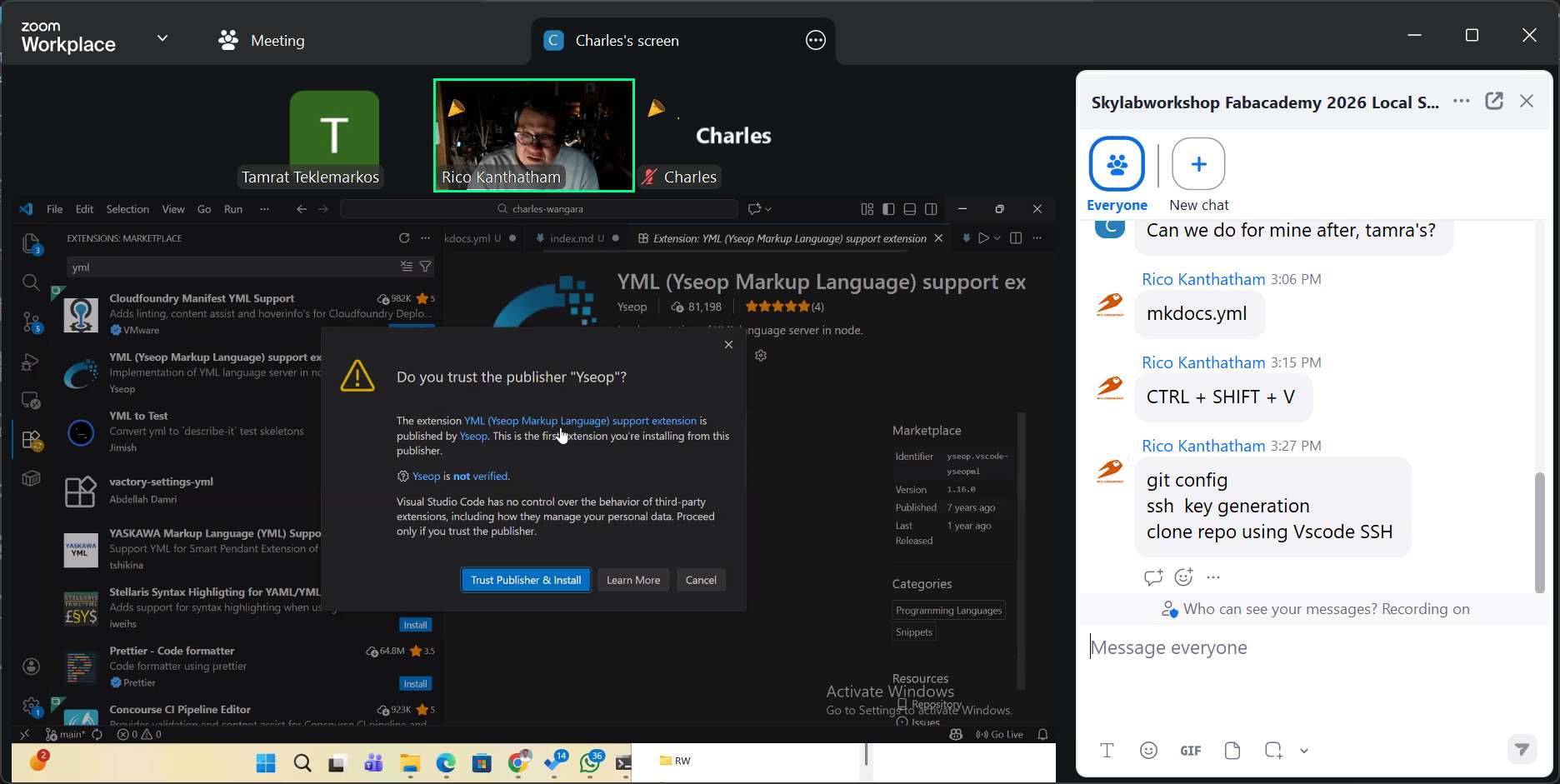Switch to the index.md editor tab
The width and height of the screenshot is (1560, 784).
pos(577,238)
